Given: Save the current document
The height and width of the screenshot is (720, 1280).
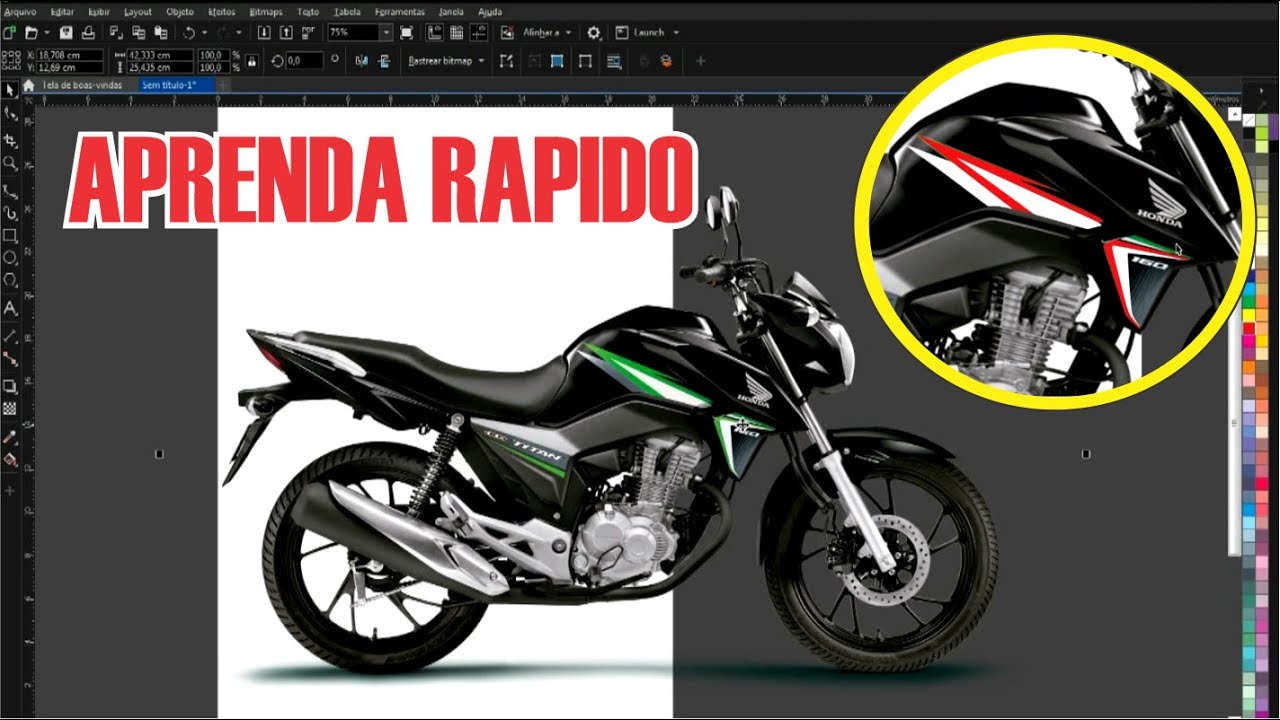Looking at the screenshot, I should [x=67, y=33].
